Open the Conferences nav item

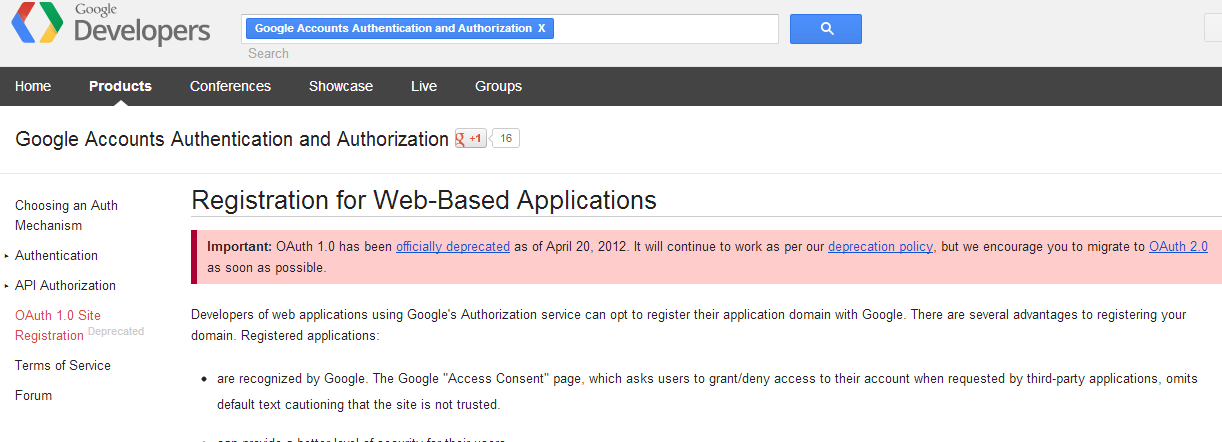(x=230, y=86)
